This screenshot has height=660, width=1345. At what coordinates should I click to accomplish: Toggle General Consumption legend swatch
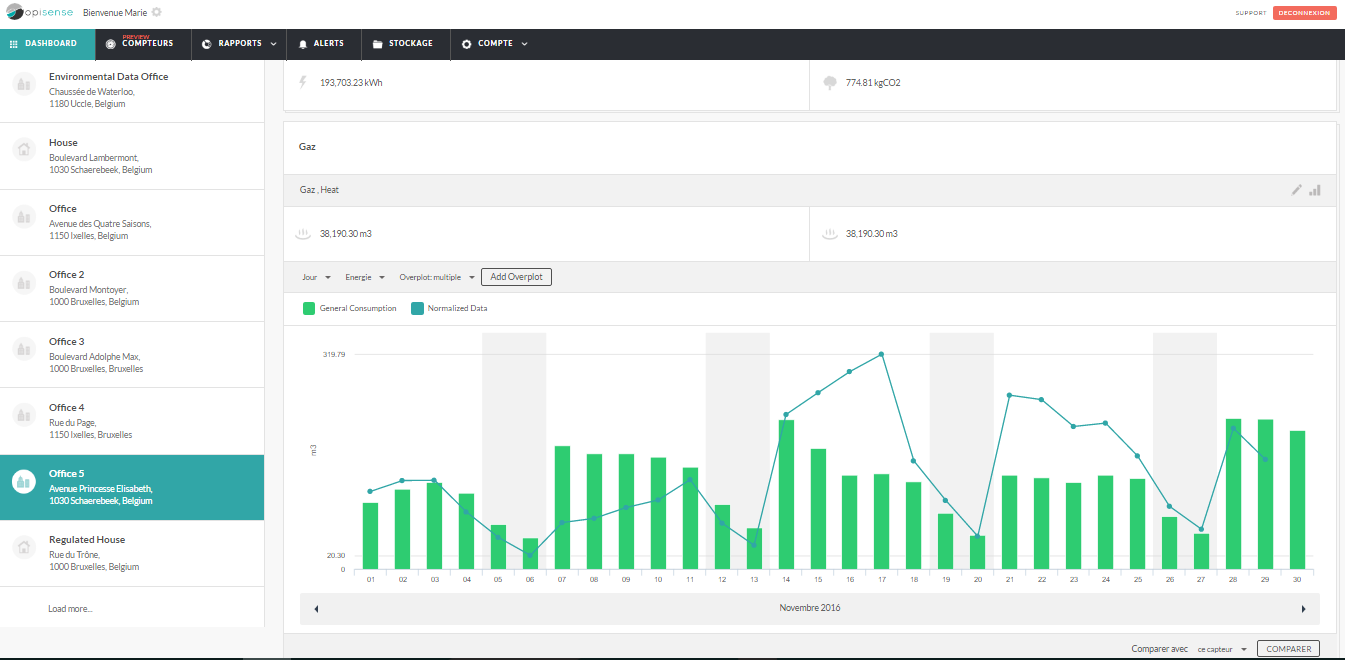(x=309, y=308)
